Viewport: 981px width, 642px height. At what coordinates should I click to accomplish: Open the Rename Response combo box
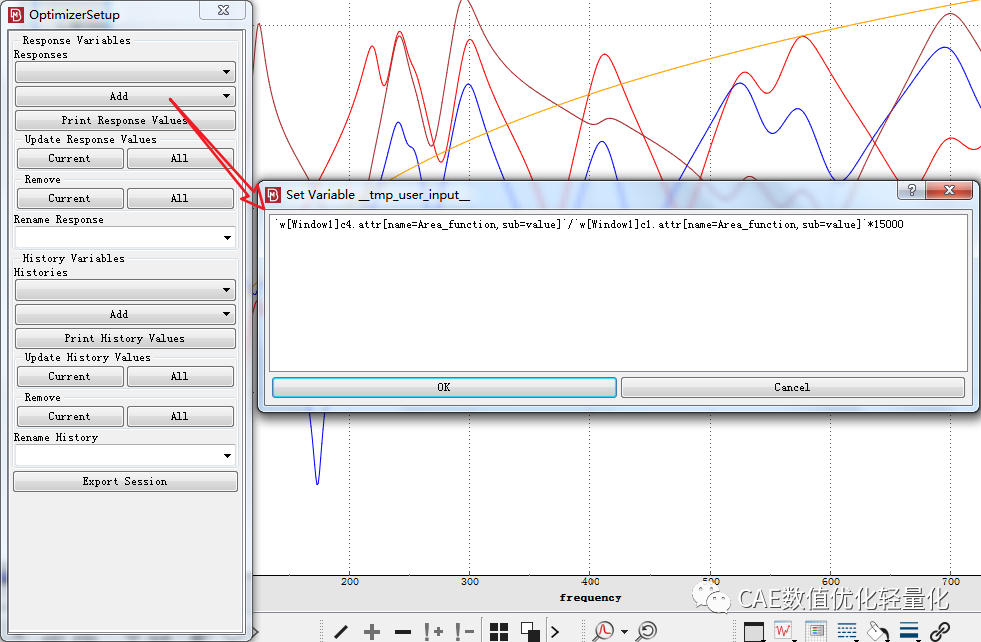click(x=125, y=238)
